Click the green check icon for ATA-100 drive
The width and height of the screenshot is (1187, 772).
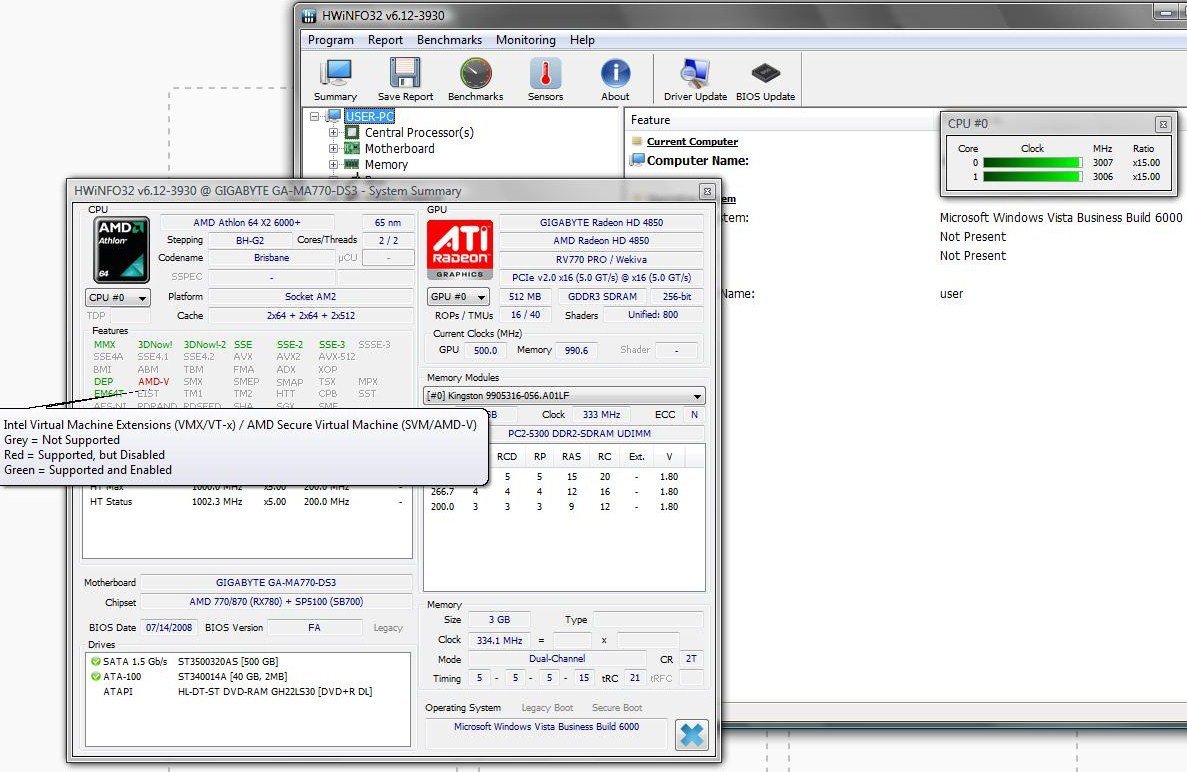[x=95, y=677]
